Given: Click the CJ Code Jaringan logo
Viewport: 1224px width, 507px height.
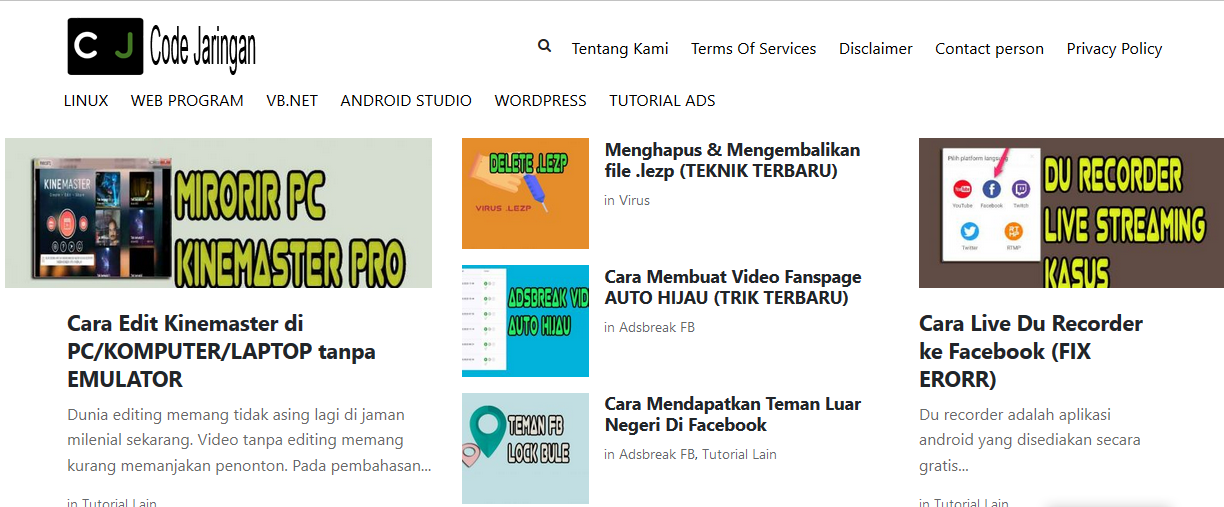Looking at the screenshot, I should [x=162, y=47].
